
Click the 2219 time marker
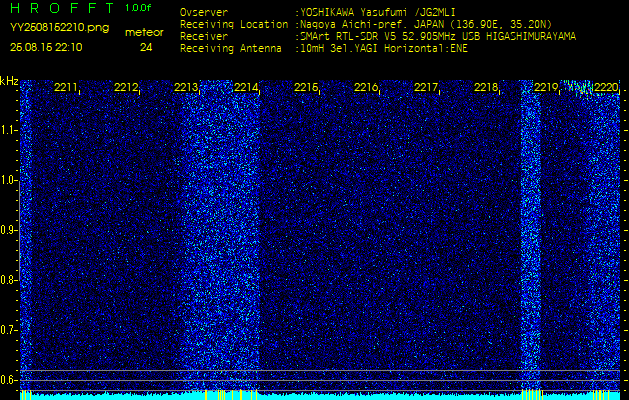[546, 87]
